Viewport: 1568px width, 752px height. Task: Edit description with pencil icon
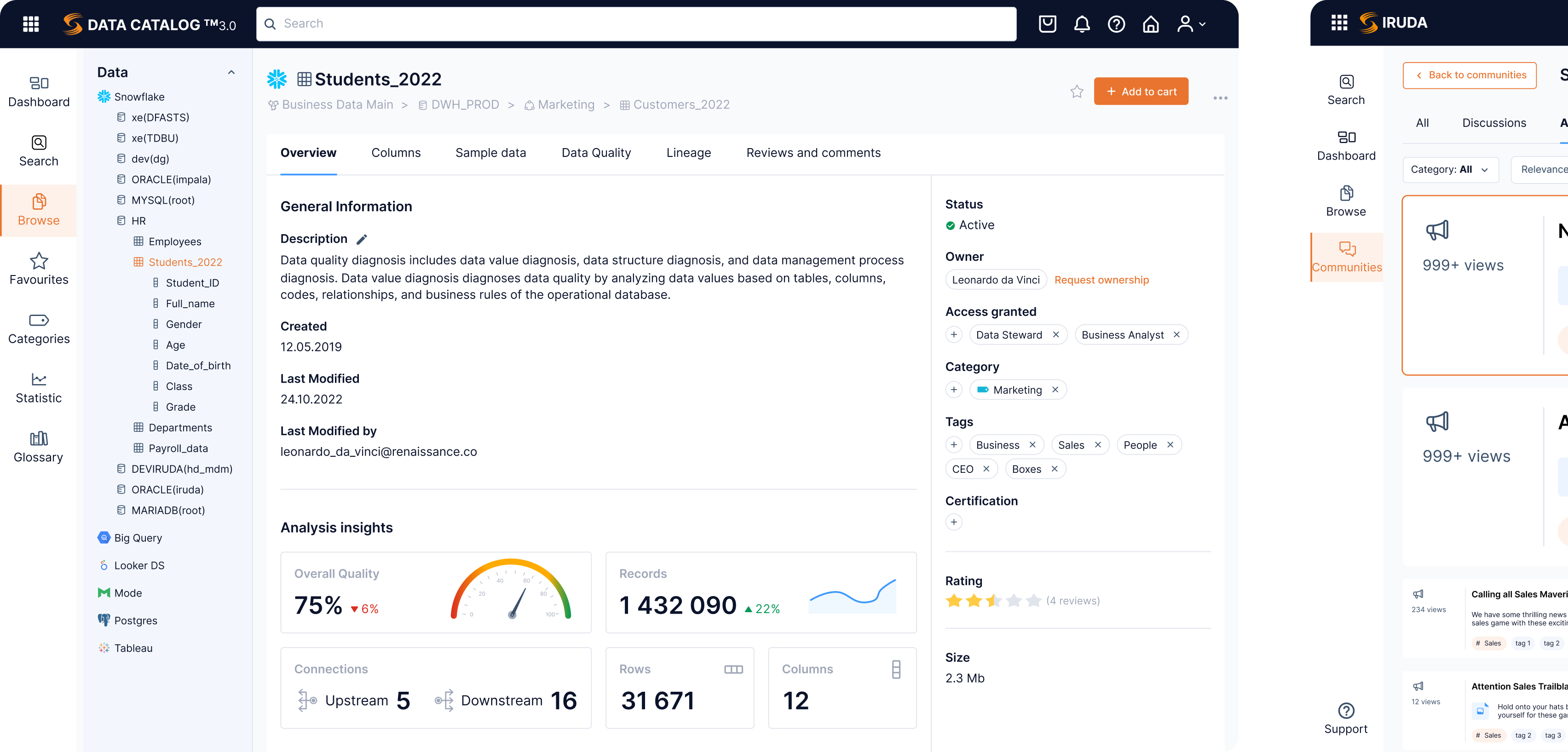(x=362, y=239)
